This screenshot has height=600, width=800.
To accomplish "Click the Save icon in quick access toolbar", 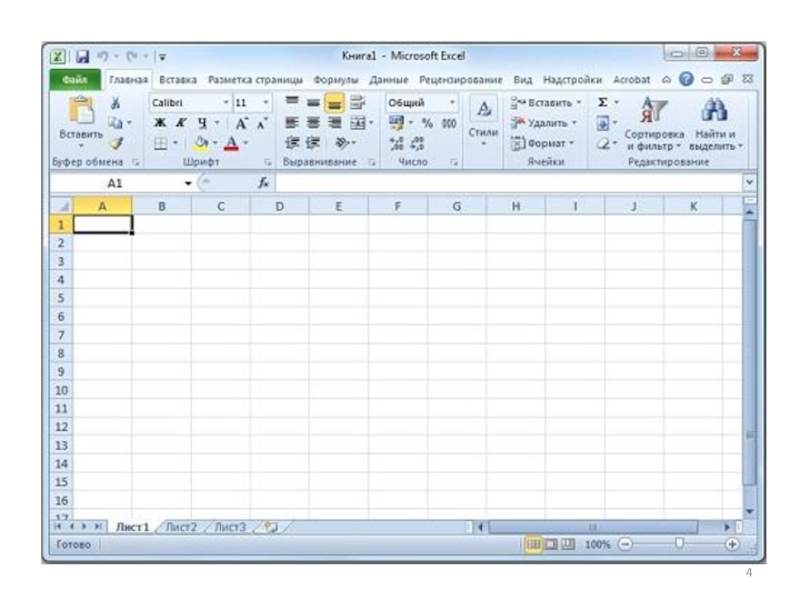I will (83, 56).
